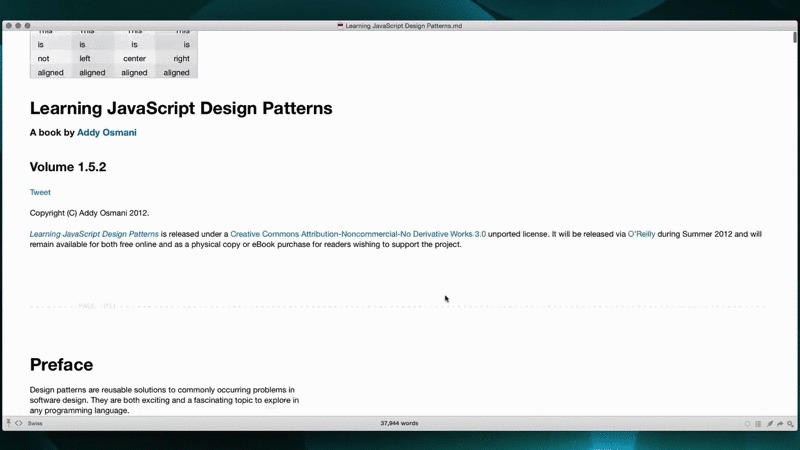Click the quill edit icon

point(769,424)
